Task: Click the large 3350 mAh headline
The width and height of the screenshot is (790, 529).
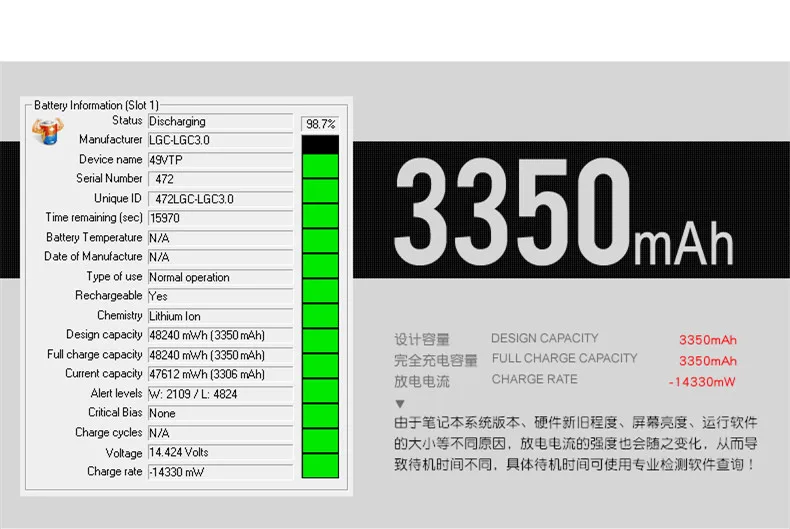Action: 563,211
